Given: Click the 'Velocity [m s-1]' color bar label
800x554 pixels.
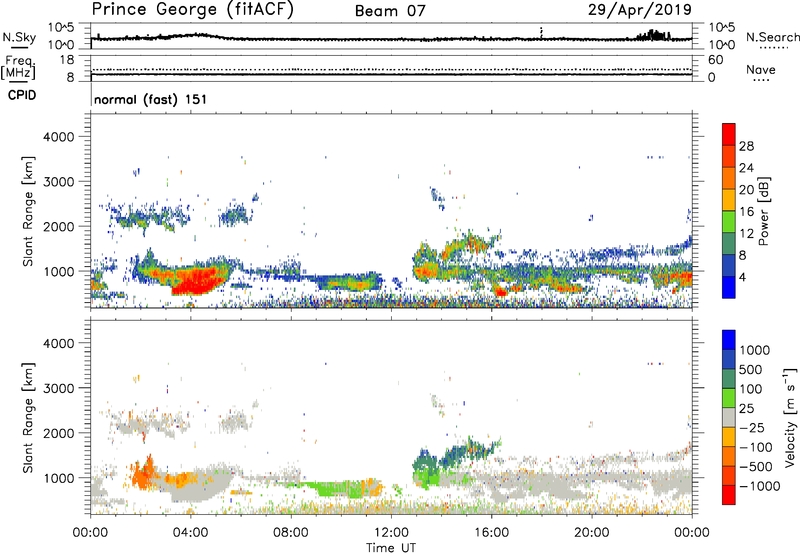Looking at the screenshot, I should point(789,417).
